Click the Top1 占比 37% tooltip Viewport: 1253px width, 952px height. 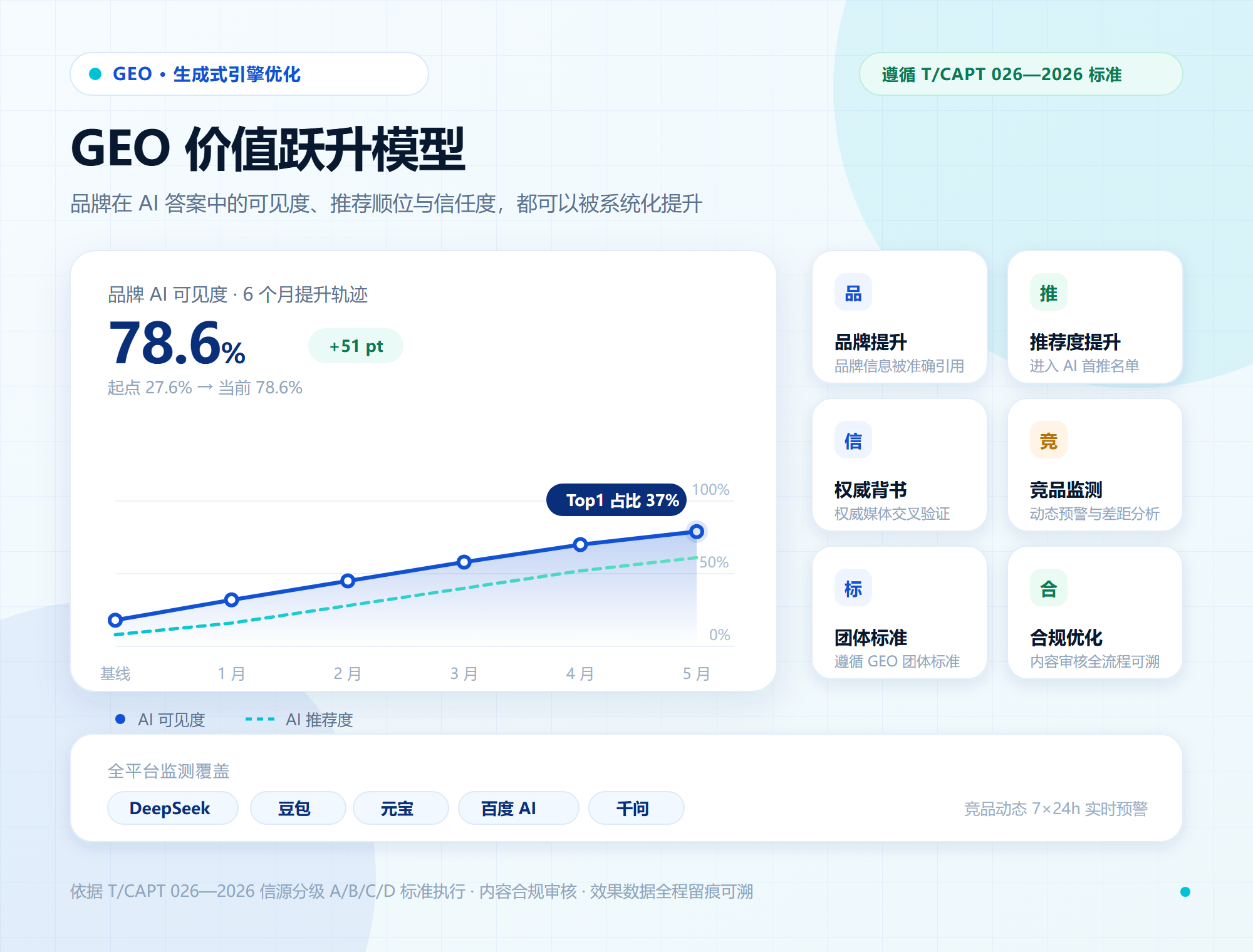(616, 500)
